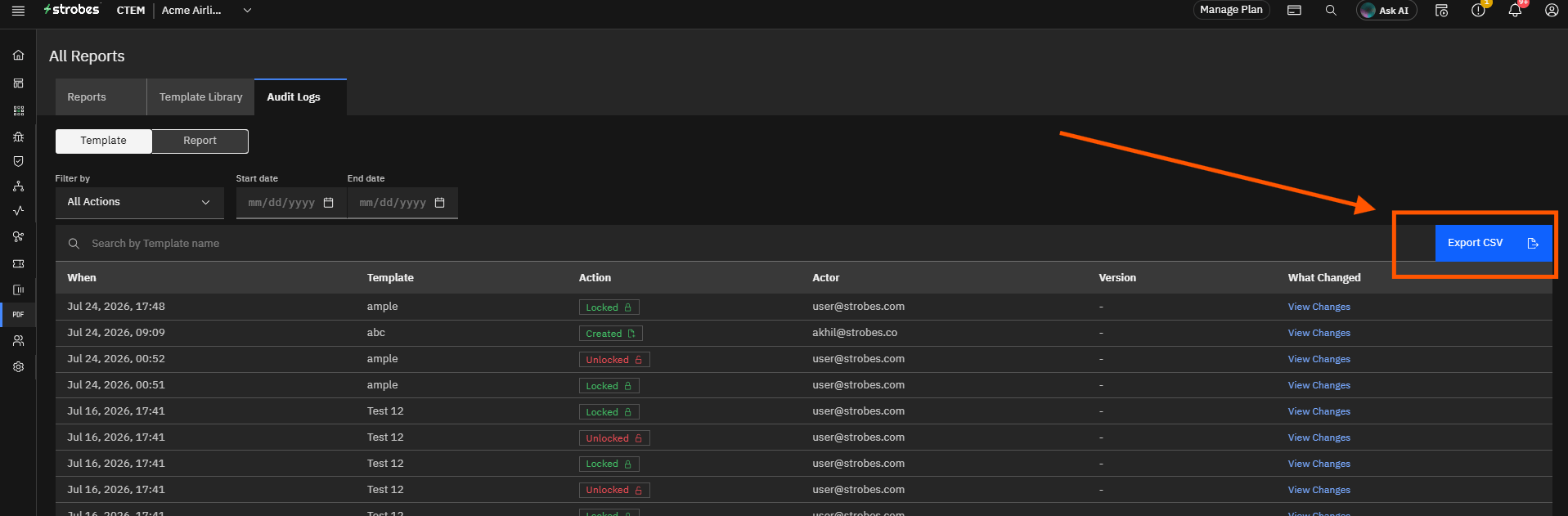The height and width of the screenshot is (516, 1568).
Task: Open the PDF reports sidebar icon
Action: (18, 315)
